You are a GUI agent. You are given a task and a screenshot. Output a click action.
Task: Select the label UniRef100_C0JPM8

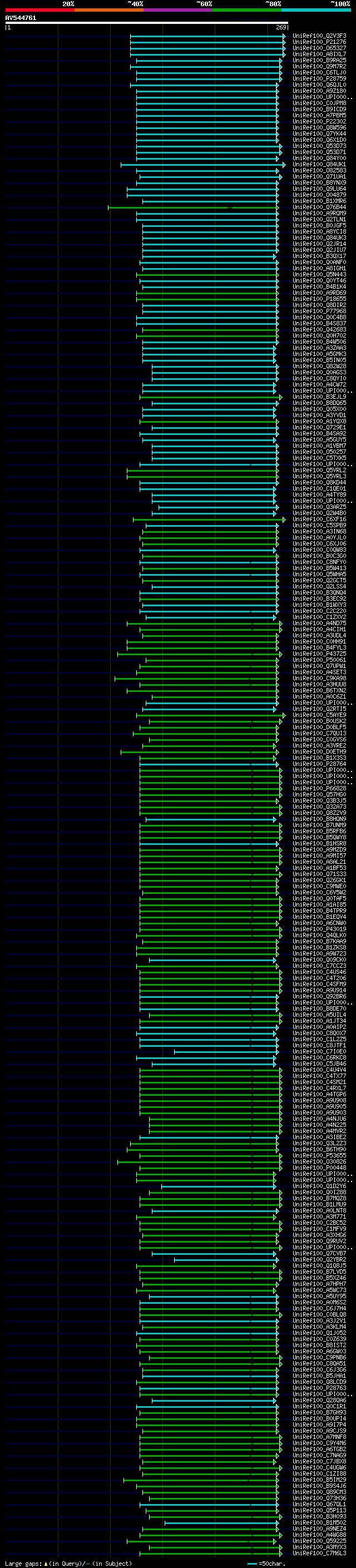(x=319, y=103)
